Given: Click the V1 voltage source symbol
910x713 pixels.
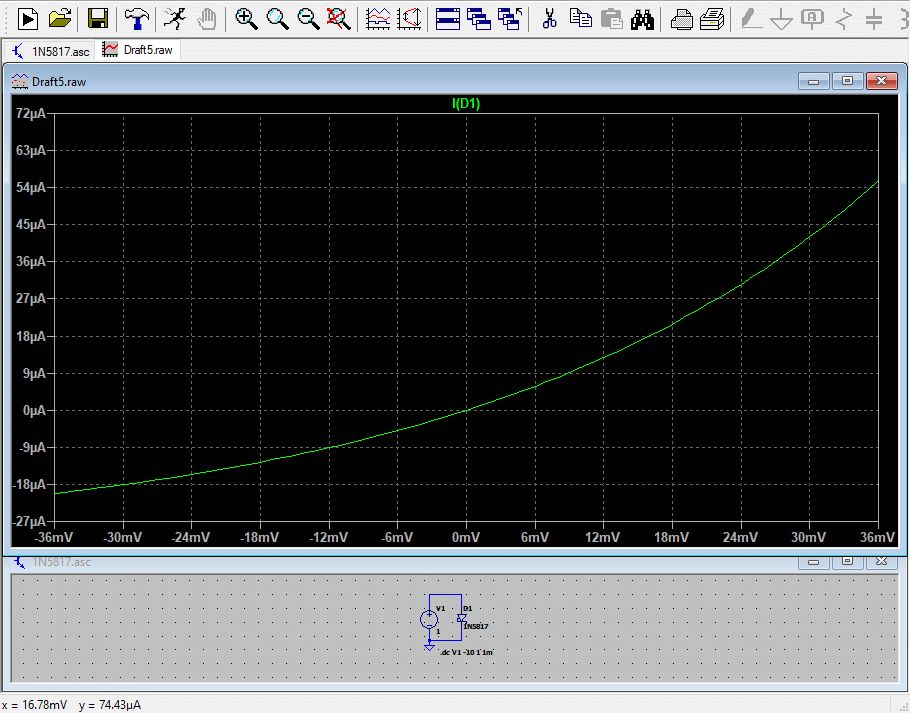Looking at the screenshot, I should click(x=429, y=620).
